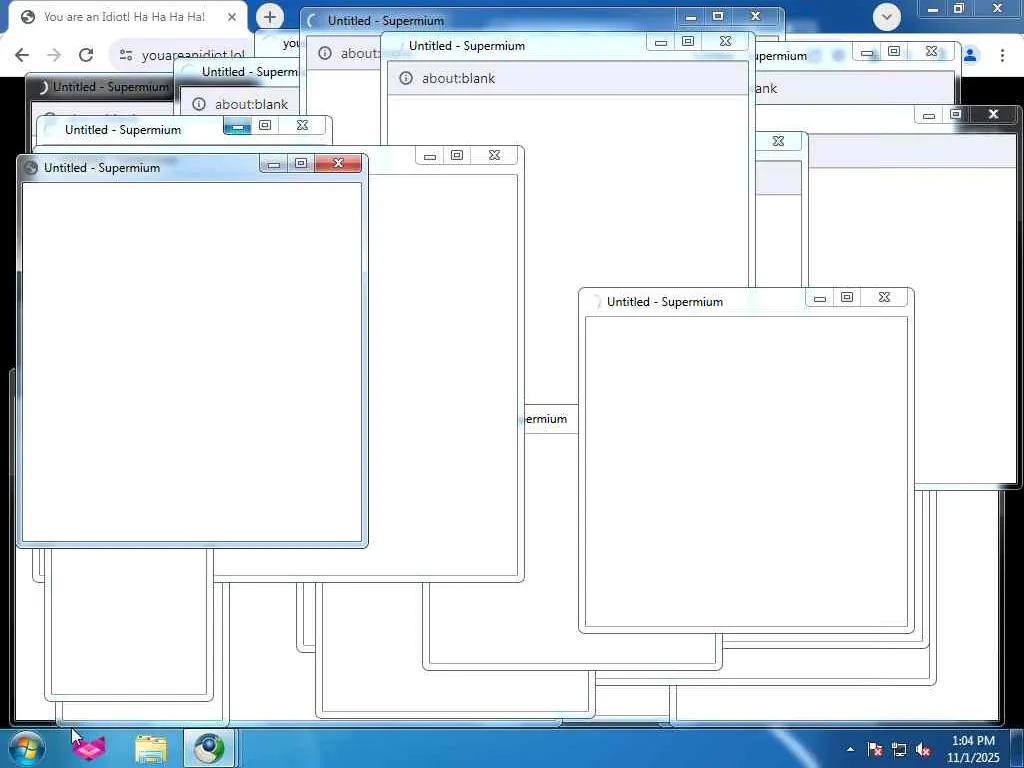Screen dimensions: 1024x768
Task: Open a new tab with the plus button
Action: pyautogui.click(x=270, y=17)
